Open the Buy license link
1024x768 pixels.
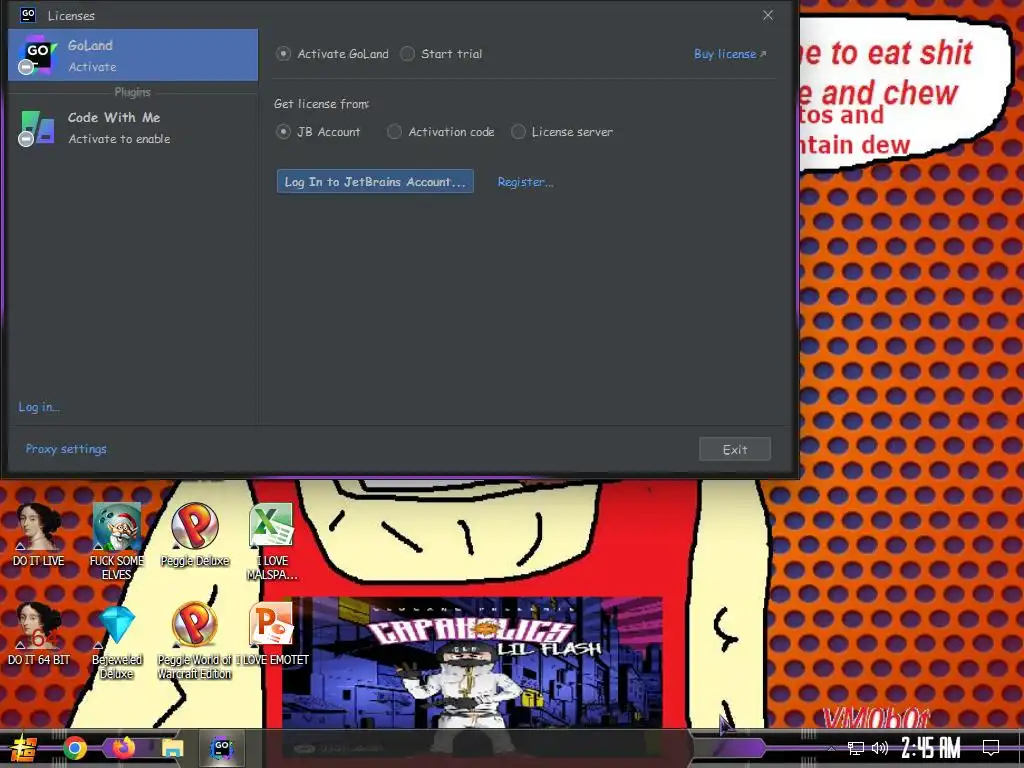[x=729, y=54]
